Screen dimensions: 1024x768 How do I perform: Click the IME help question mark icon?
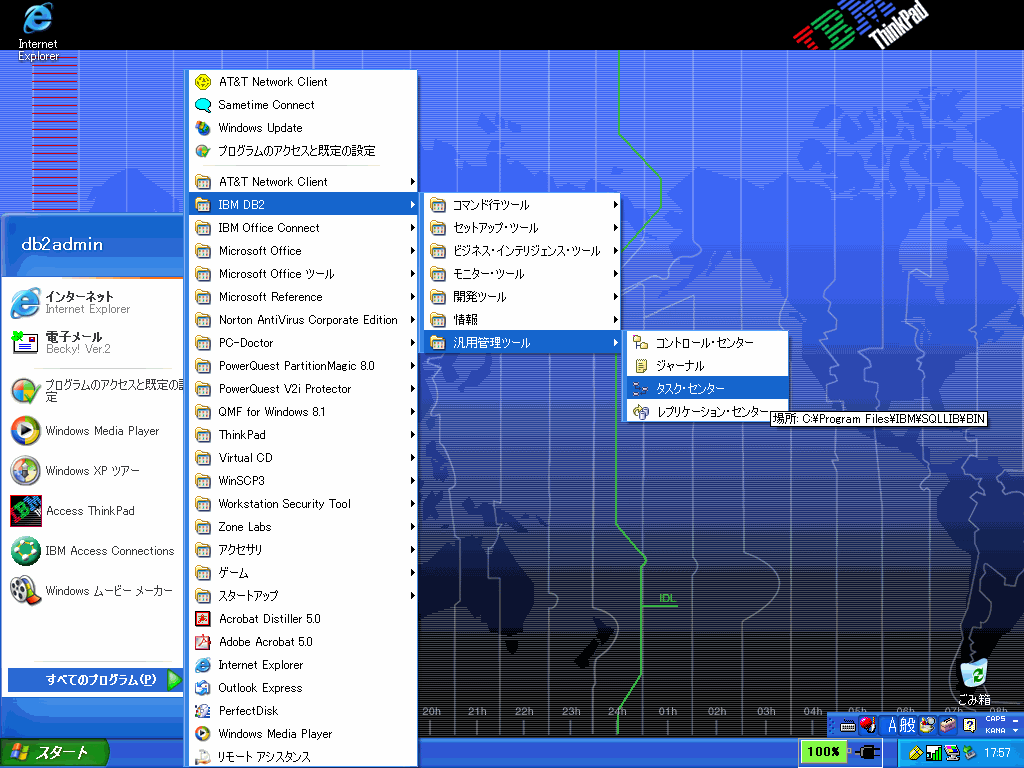[x=970, y=725]
